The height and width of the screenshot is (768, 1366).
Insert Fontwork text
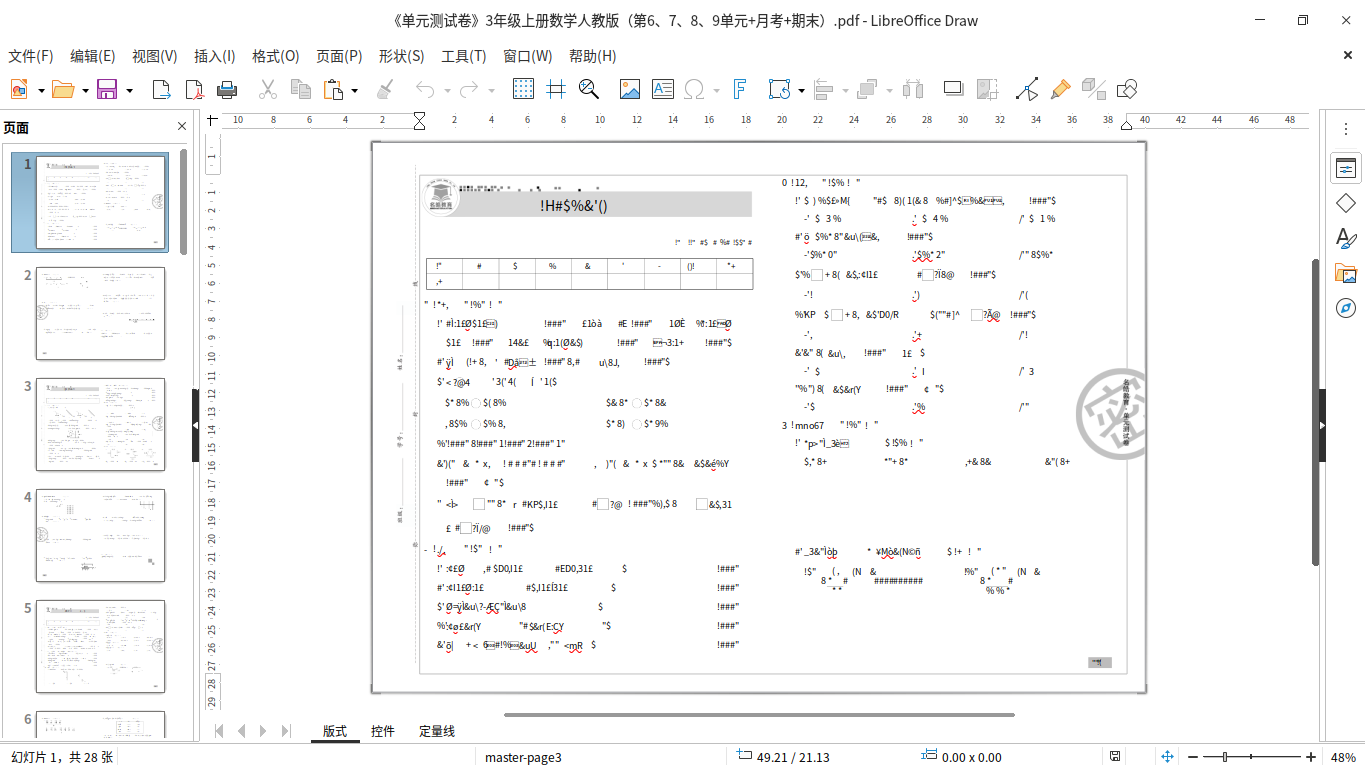point(739,89)
